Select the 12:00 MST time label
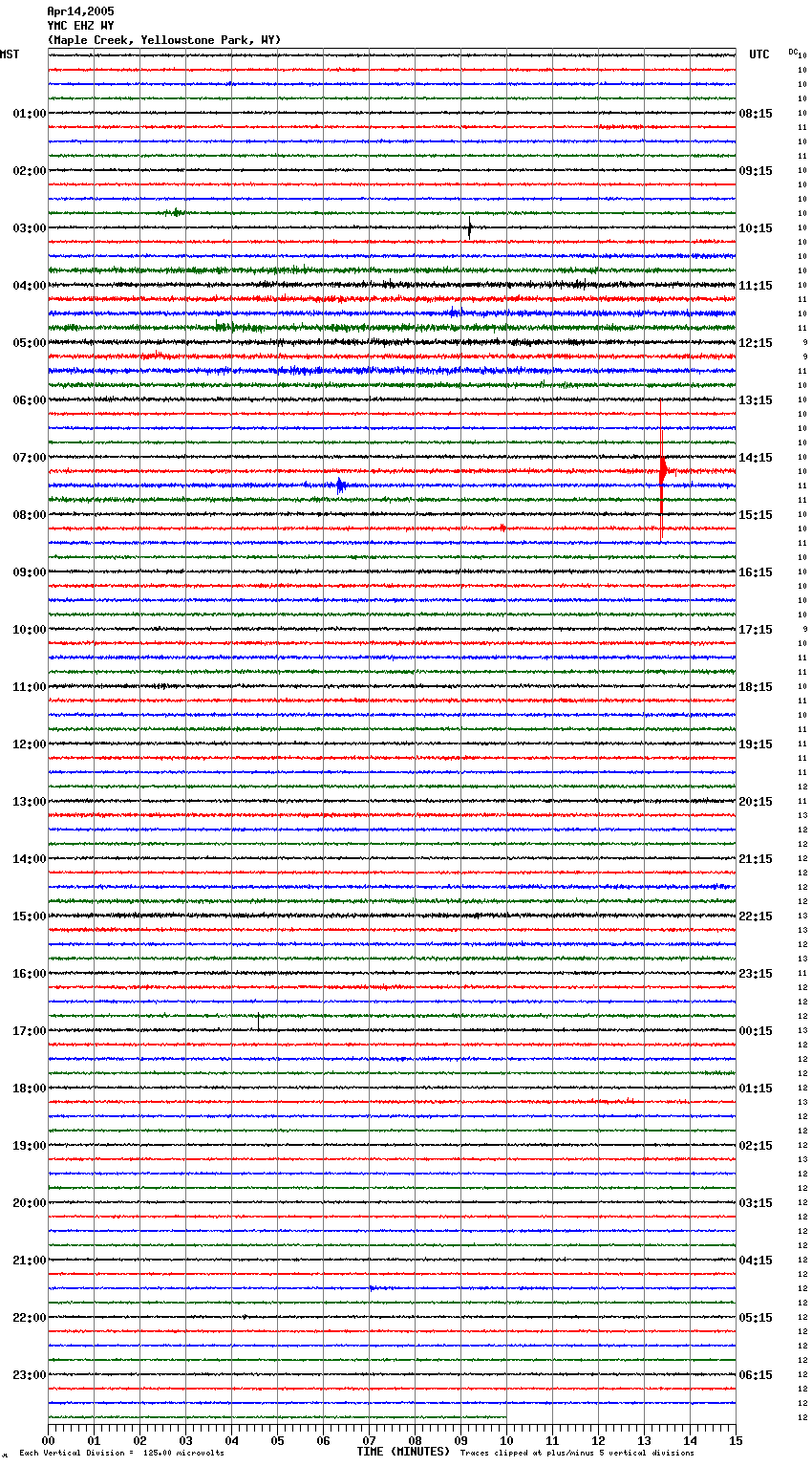The image size is (812, 1466). coord(30,744)
